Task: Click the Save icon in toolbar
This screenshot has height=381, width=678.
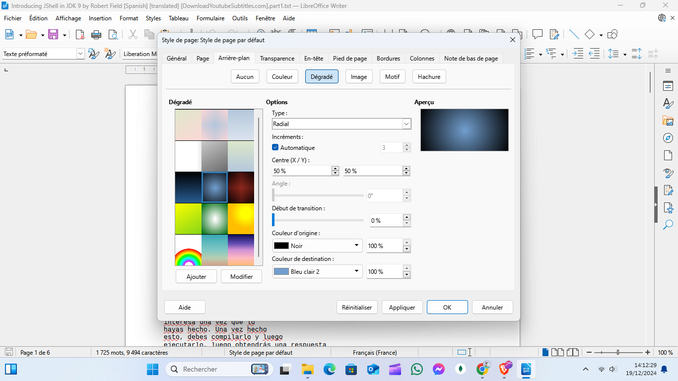Action: point(53,35)
